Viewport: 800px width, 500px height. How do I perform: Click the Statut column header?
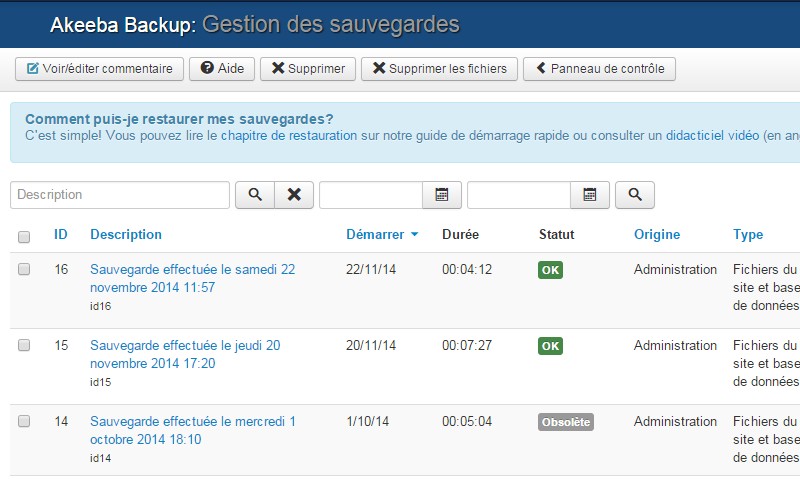(x=557, y=234)
